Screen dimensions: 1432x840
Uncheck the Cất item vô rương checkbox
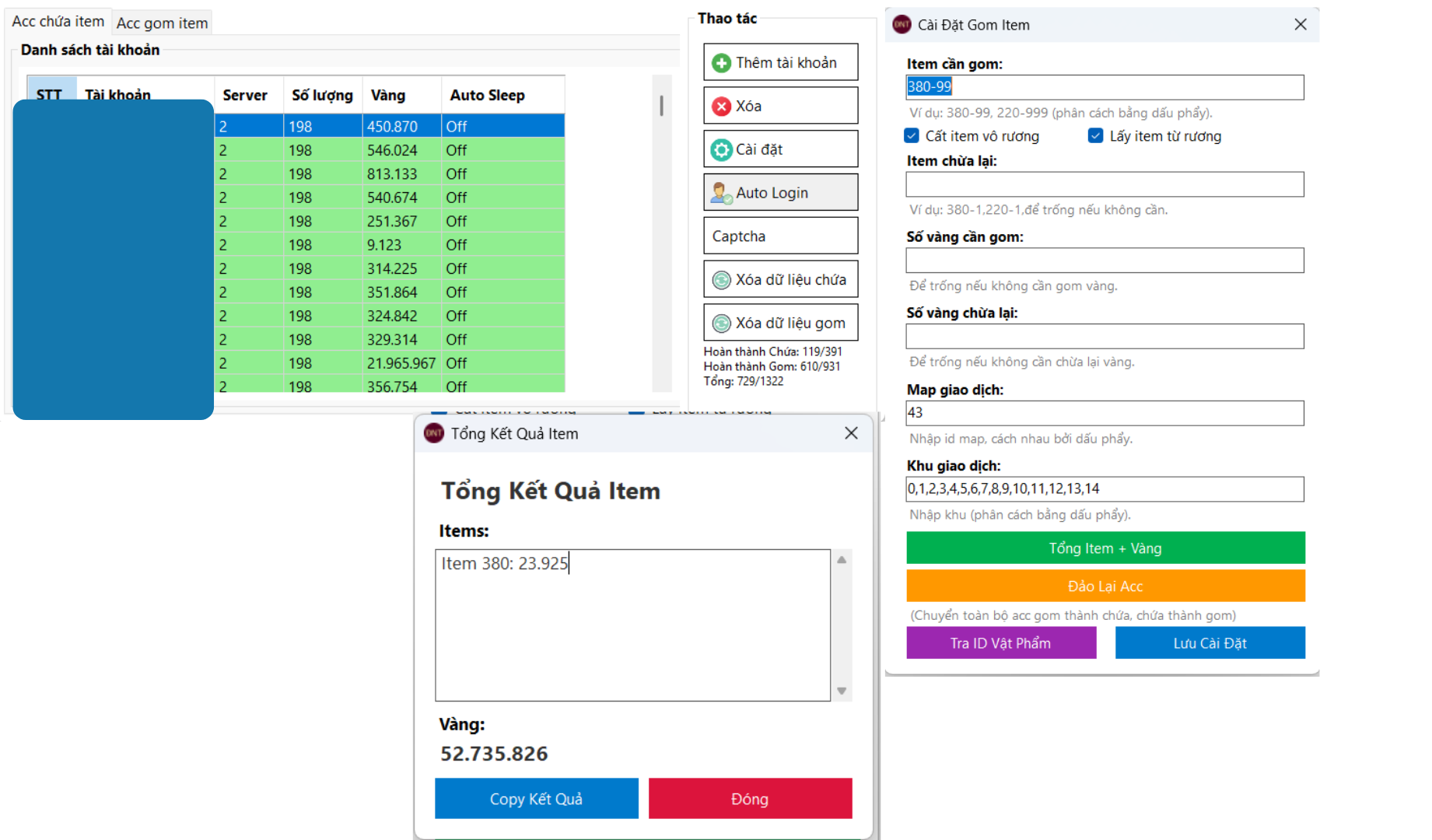coord(912,136)
